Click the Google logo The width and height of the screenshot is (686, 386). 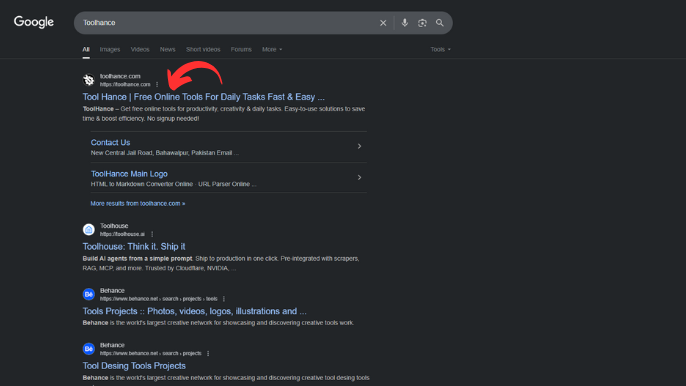coord(34,22)
